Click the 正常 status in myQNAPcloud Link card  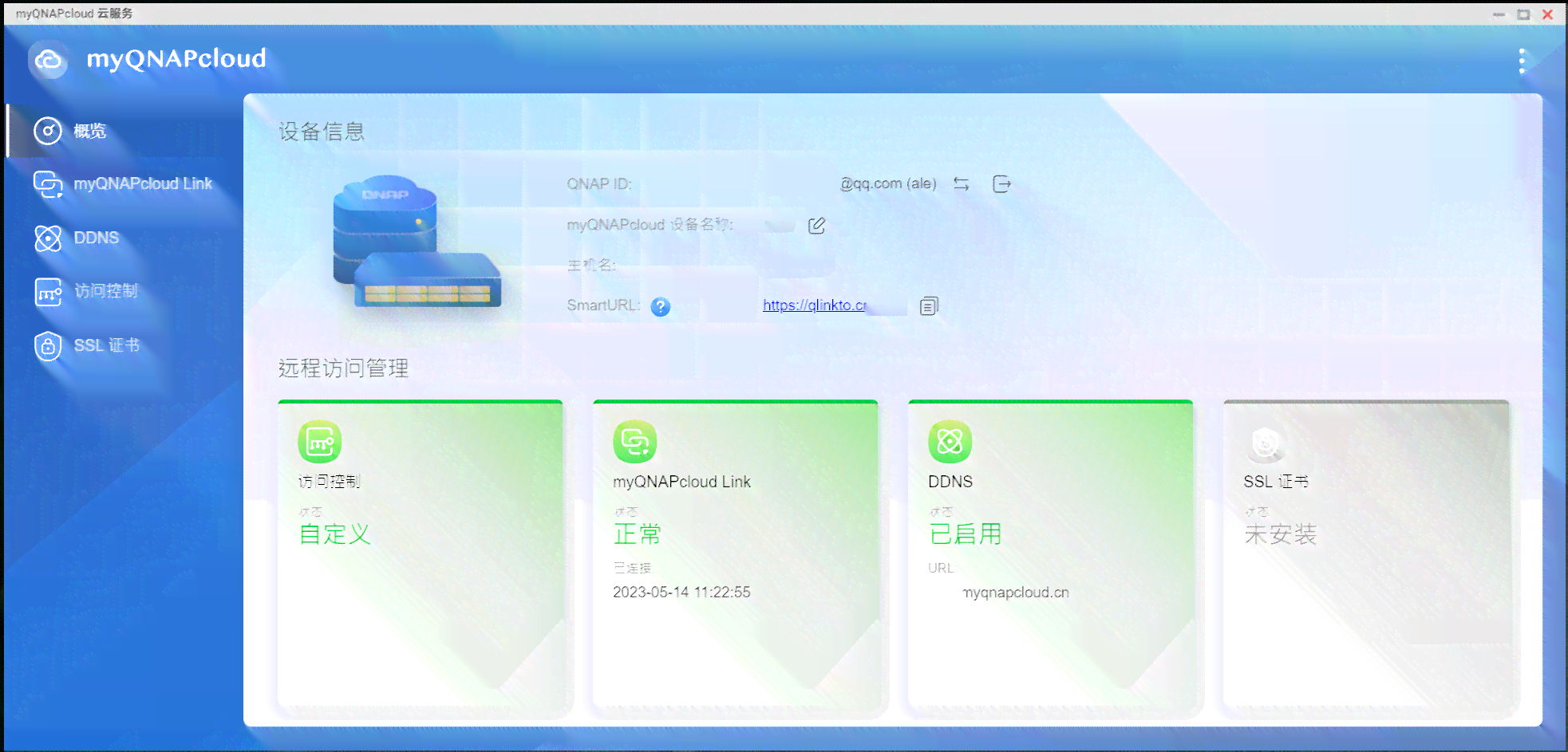pyautogui.click(x=638, y=533)
